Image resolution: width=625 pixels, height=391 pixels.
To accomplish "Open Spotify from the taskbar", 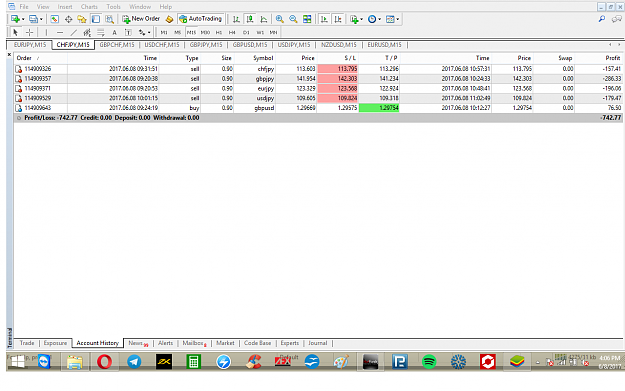I will coord(429,362).
